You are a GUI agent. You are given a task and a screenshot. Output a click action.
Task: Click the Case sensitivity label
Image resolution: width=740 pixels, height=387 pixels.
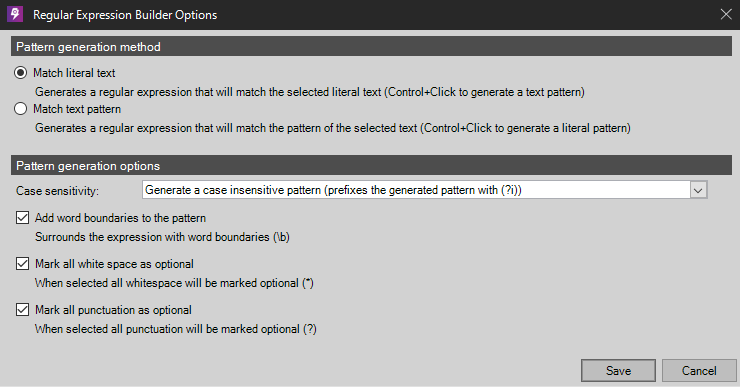click(x=58, y=191)
